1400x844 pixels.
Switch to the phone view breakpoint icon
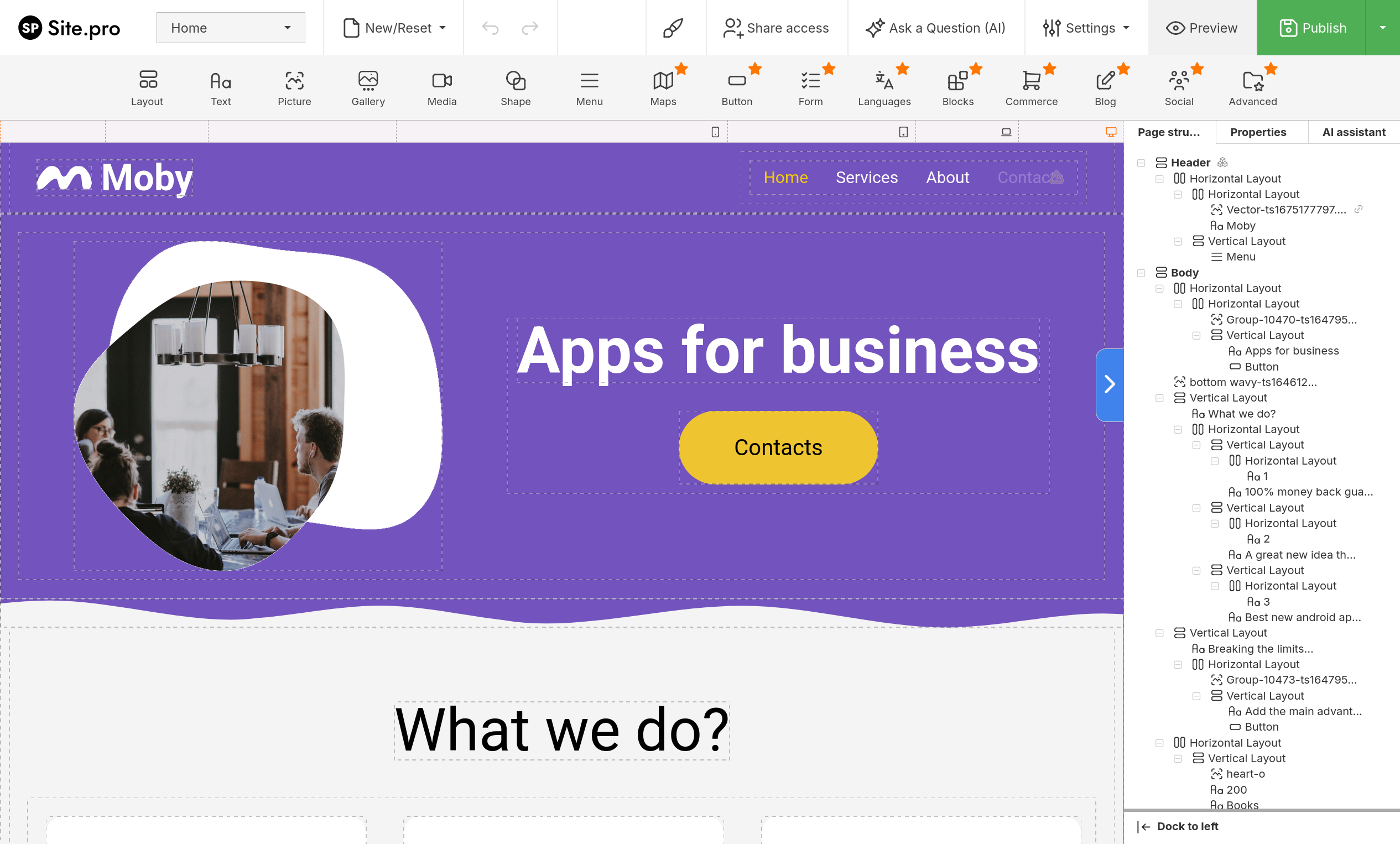click(x=715, y=132)
